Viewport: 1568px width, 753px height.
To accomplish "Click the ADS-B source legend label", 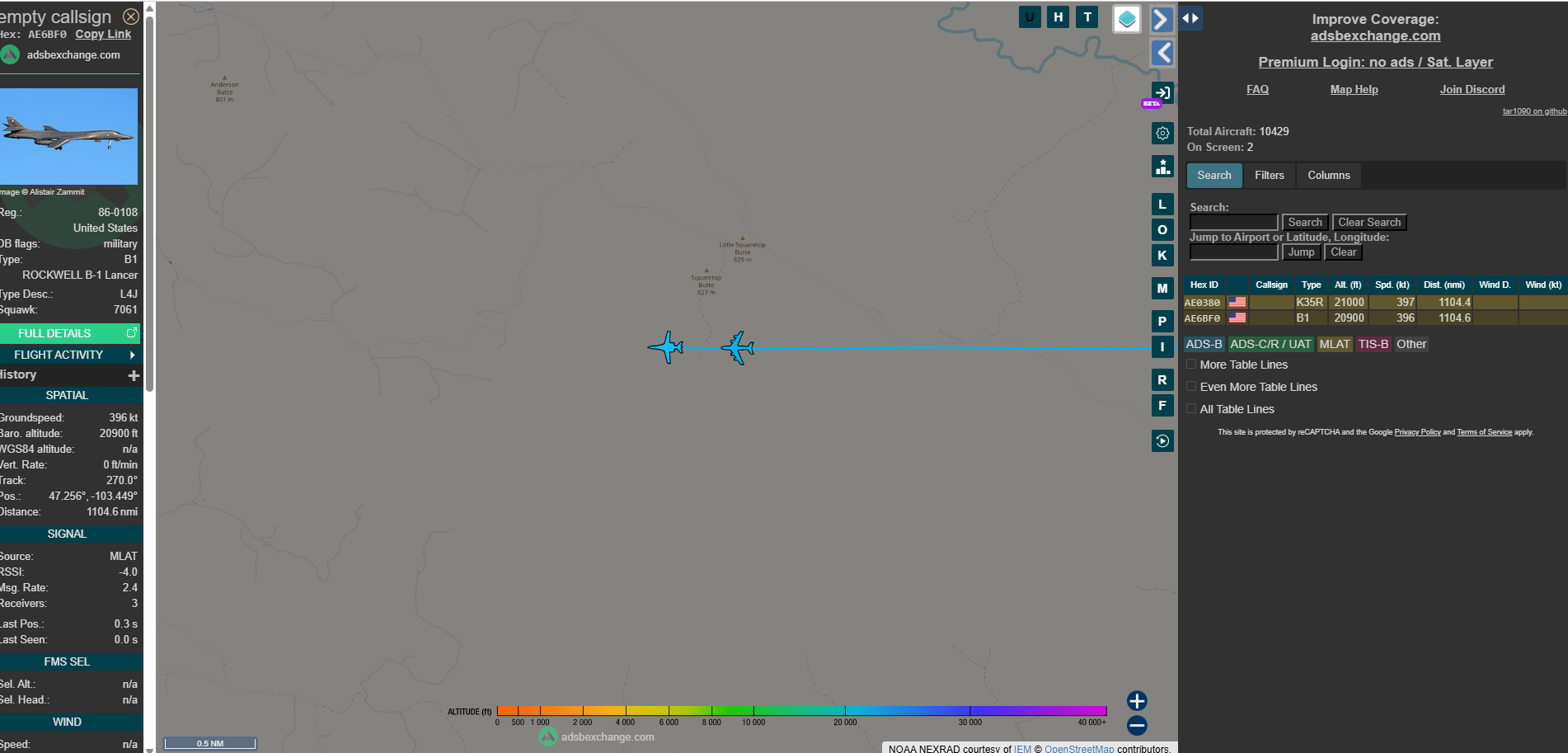I will (1204, 344).
